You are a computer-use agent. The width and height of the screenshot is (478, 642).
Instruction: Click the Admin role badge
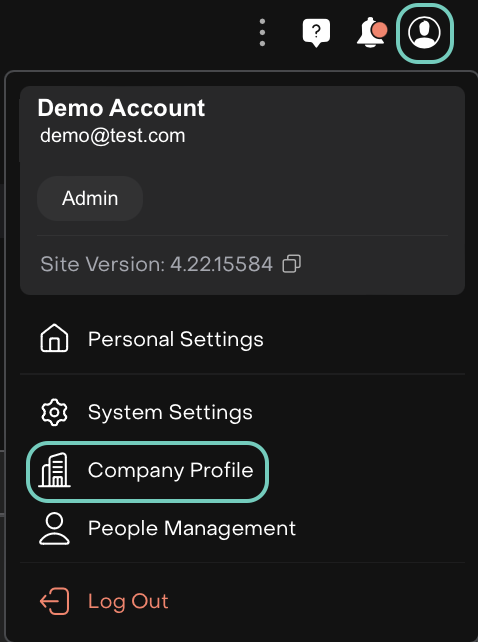click(90, 199)
